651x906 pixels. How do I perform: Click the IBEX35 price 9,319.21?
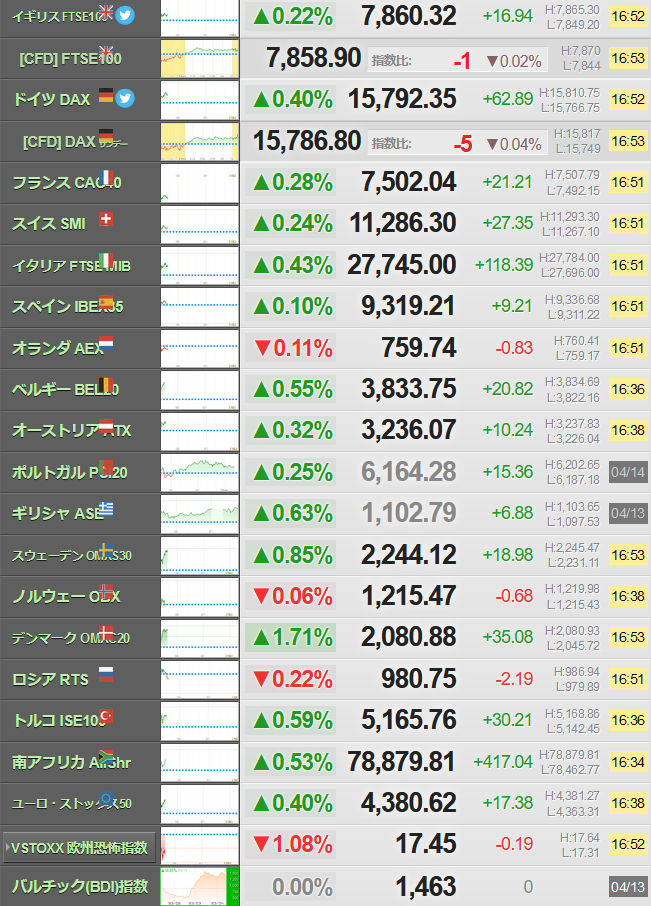coord(408,306)
